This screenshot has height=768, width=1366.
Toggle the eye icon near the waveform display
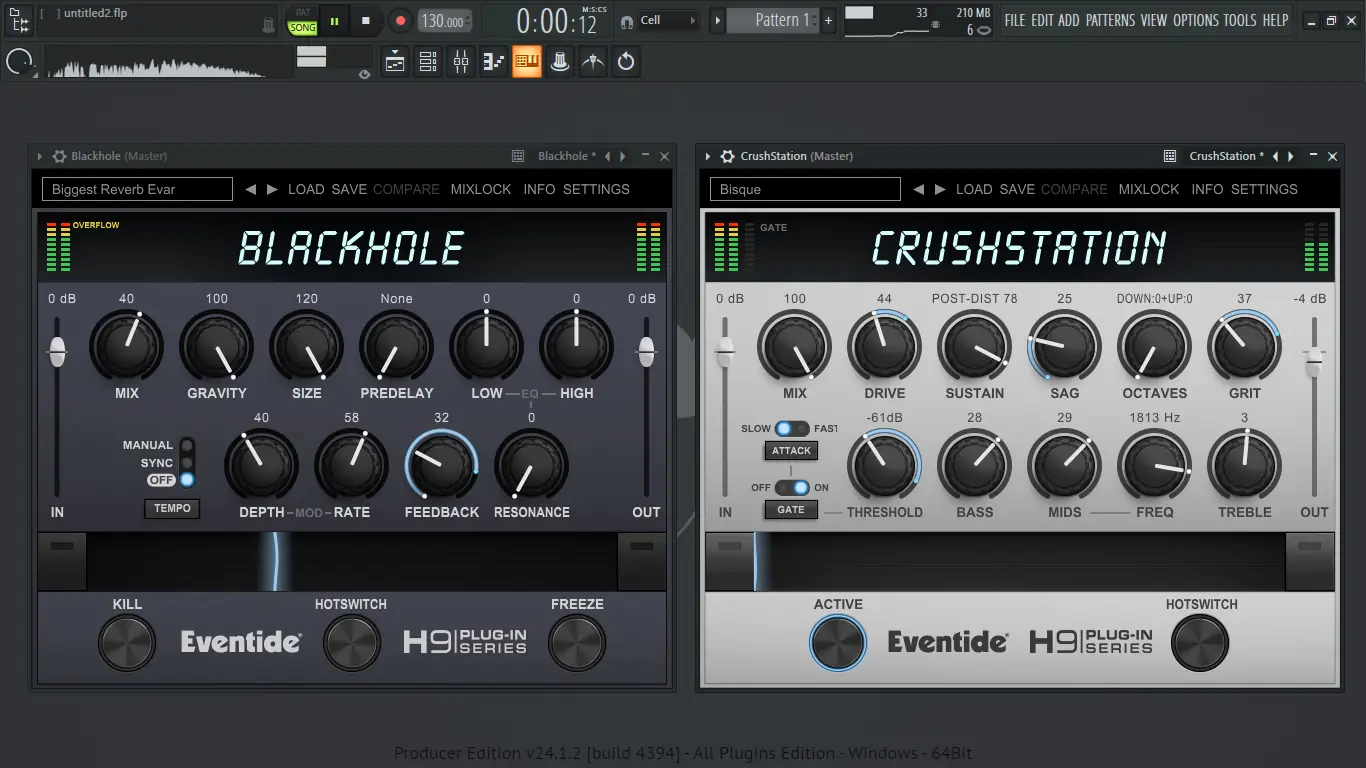pos(364,74)
